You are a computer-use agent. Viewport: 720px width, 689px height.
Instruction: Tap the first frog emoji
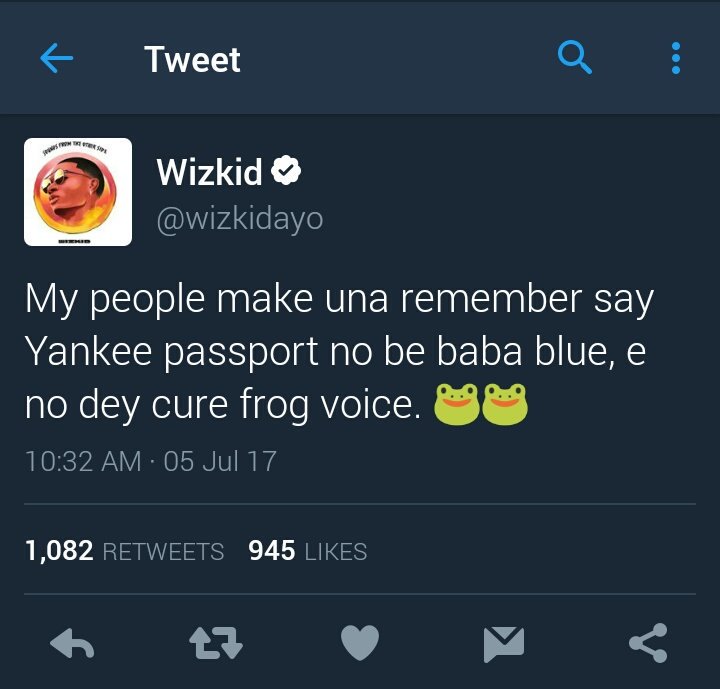coord(457,404)
